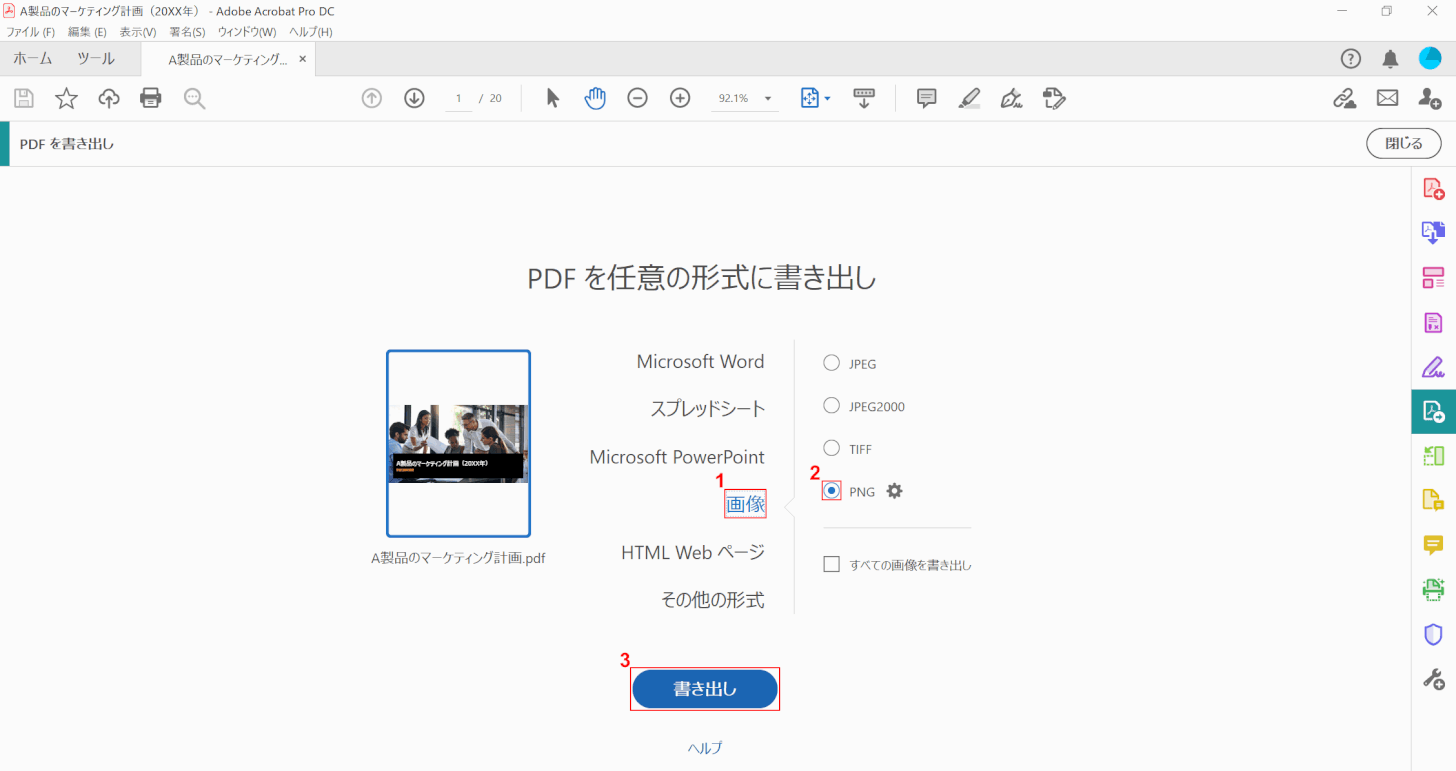Go to next page arrow icon
The width and height of the screenshot is (1456, 771).
point(414,98)
